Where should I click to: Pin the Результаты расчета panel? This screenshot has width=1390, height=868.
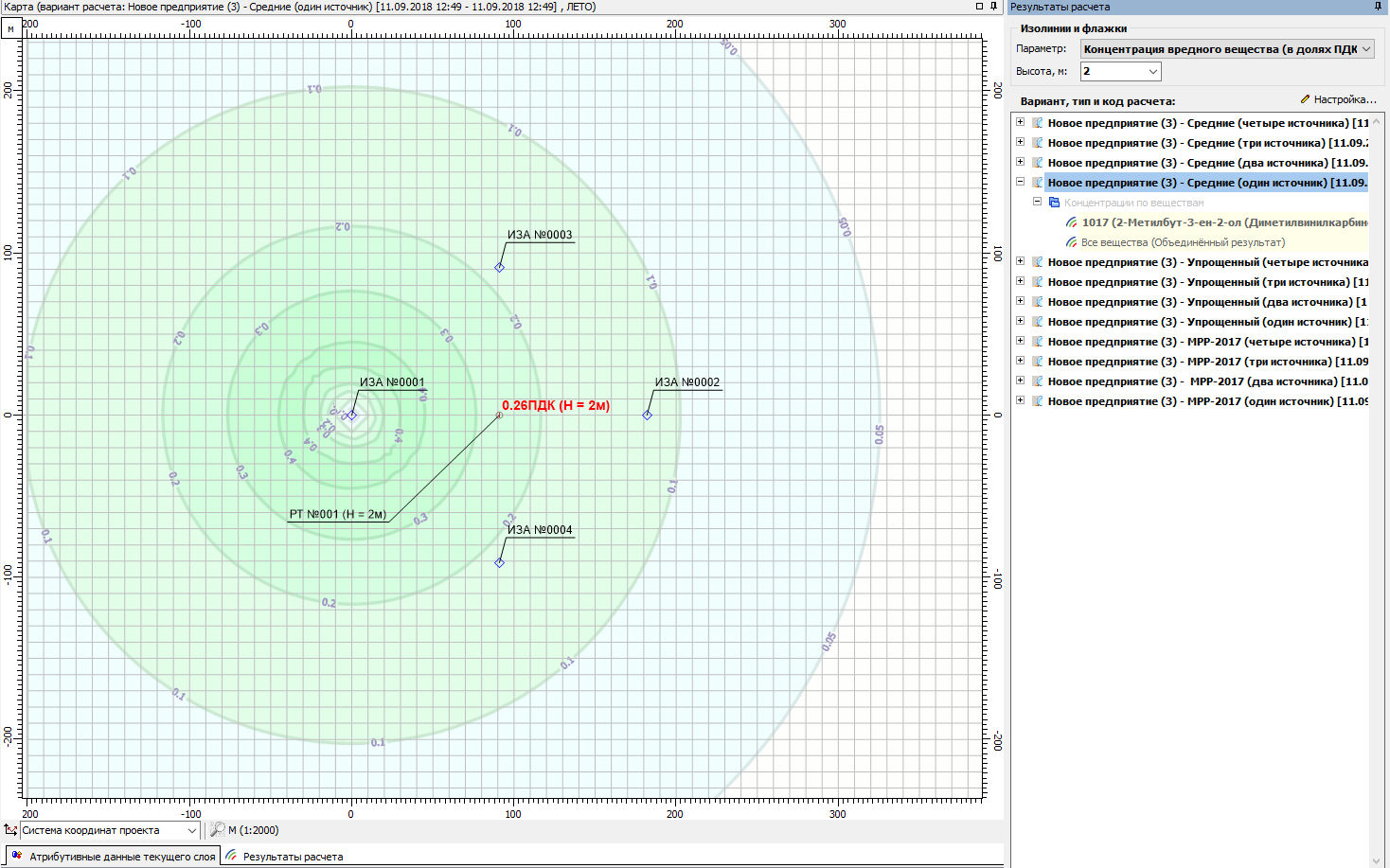pyautogui.click(x=1378, y=7)
